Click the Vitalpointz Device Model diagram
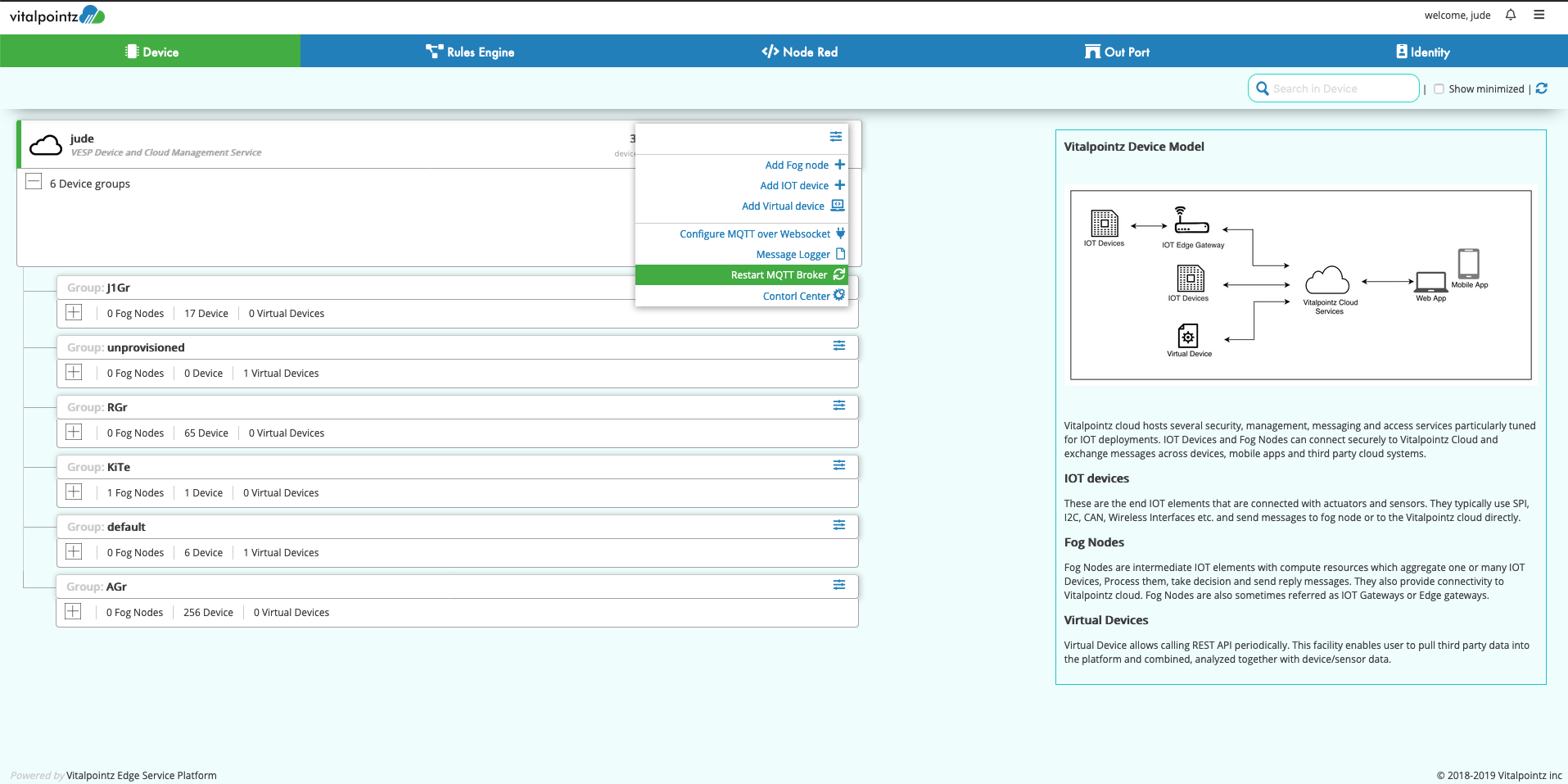Image resolution: width=1568 pixels, height=784 pixels. [1300, 285]
